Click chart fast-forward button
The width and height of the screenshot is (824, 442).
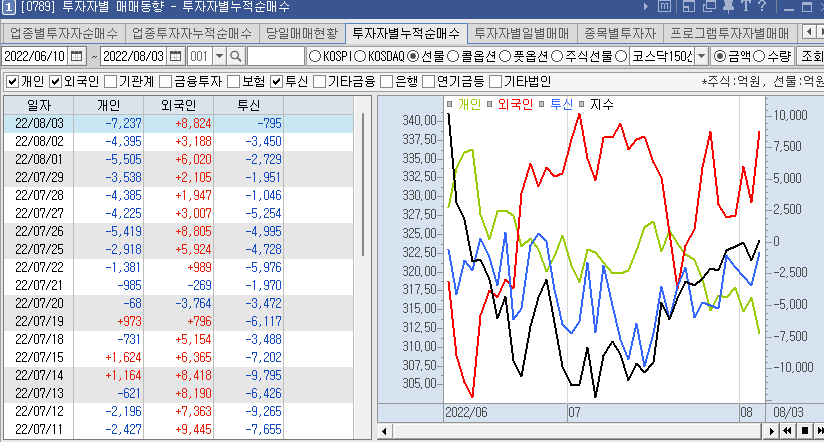coord(819,431)
